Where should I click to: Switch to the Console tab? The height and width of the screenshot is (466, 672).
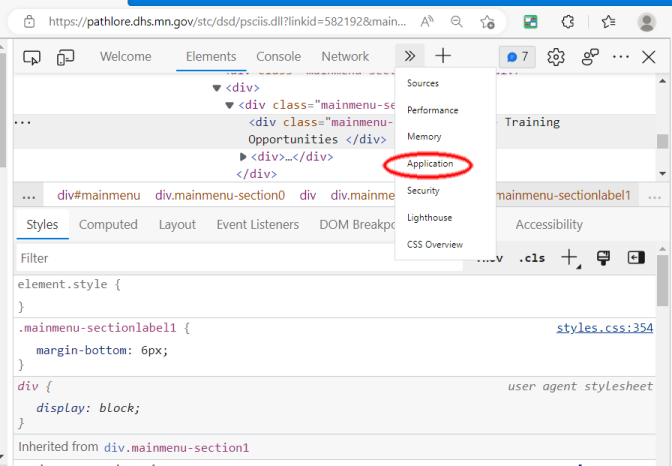[279, 57]
